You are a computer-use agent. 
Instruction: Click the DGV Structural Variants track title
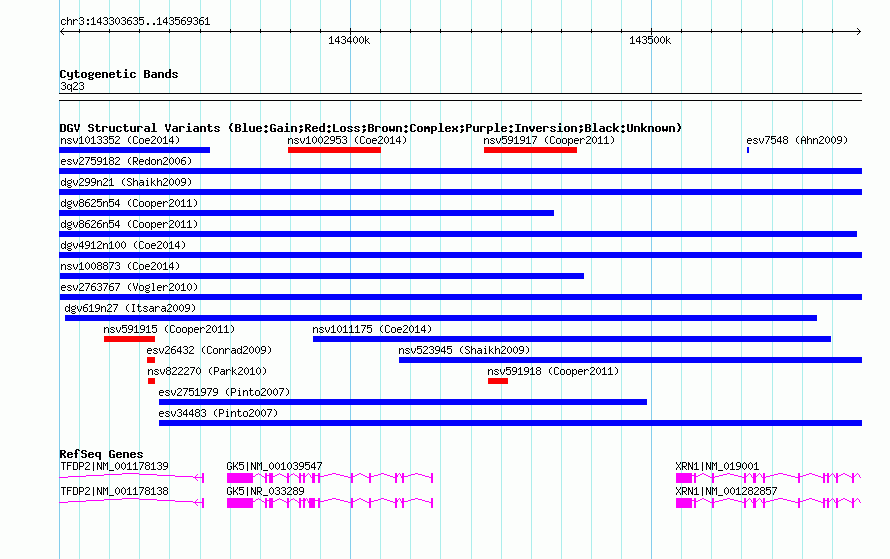(x=370, y=128)
